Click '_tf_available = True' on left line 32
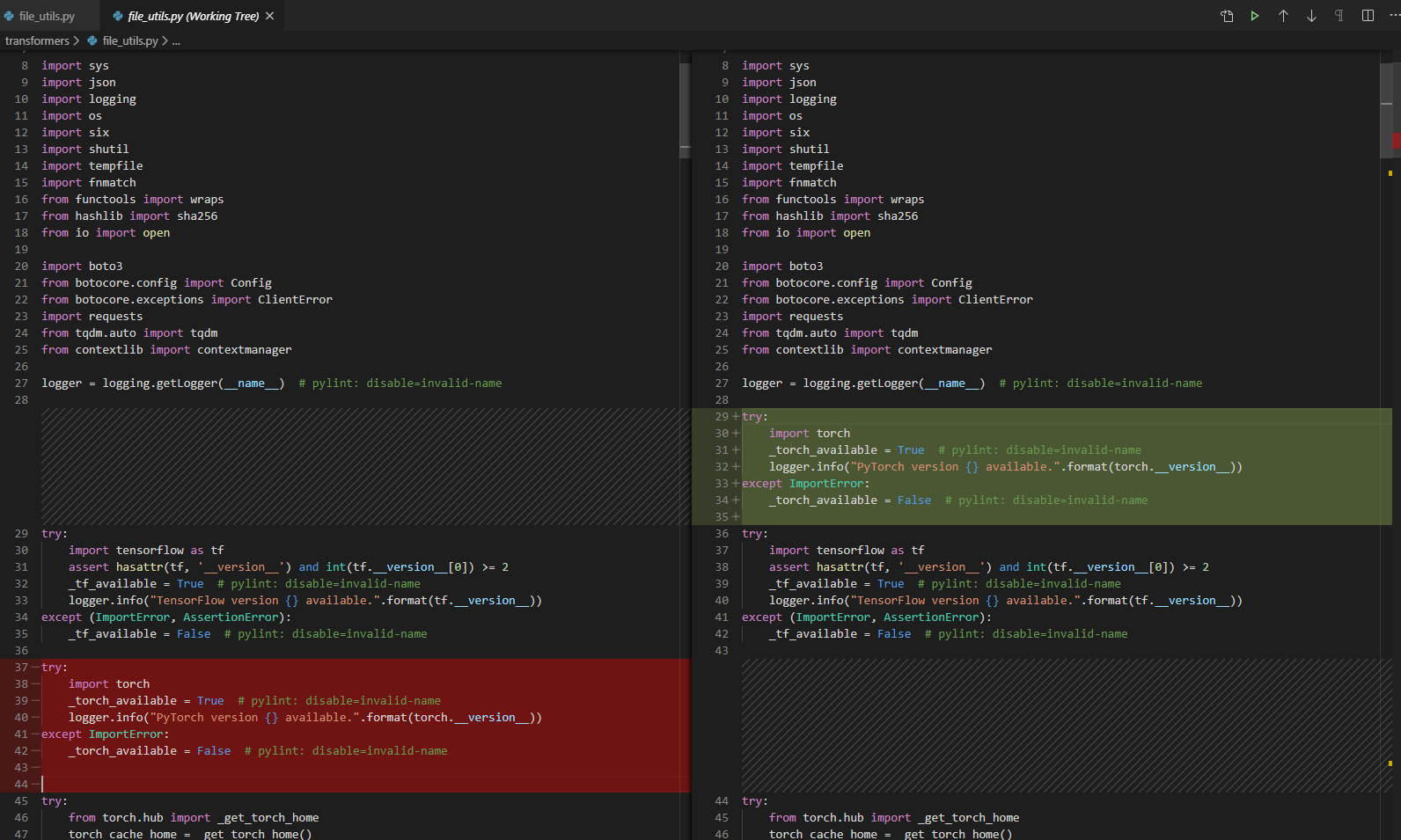The height and width of the screenshot is (840, 1401). (x=136, y=584)
